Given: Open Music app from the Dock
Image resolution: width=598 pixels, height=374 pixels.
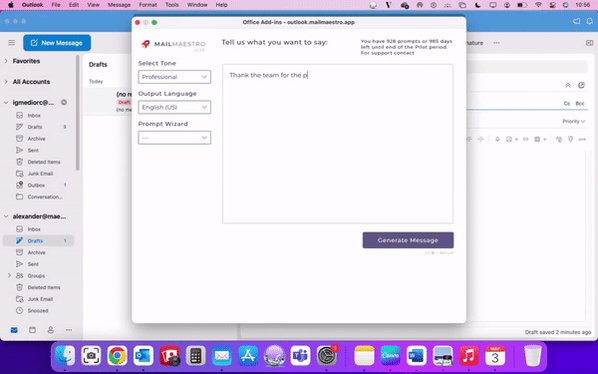Looking at the screenshot, I should click(469, 356).
